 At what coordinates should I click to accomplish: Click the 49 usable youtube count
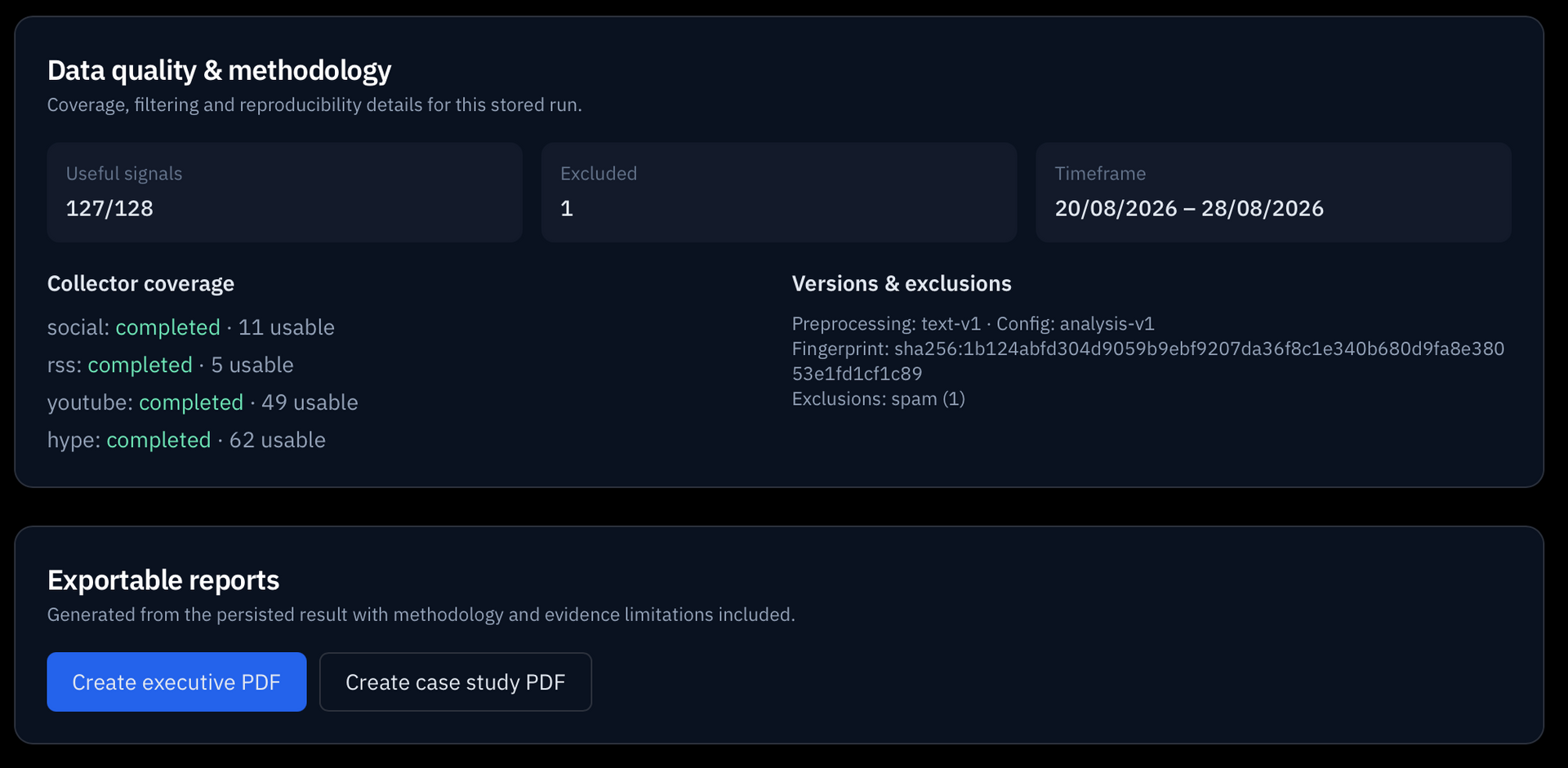[310, 402]
